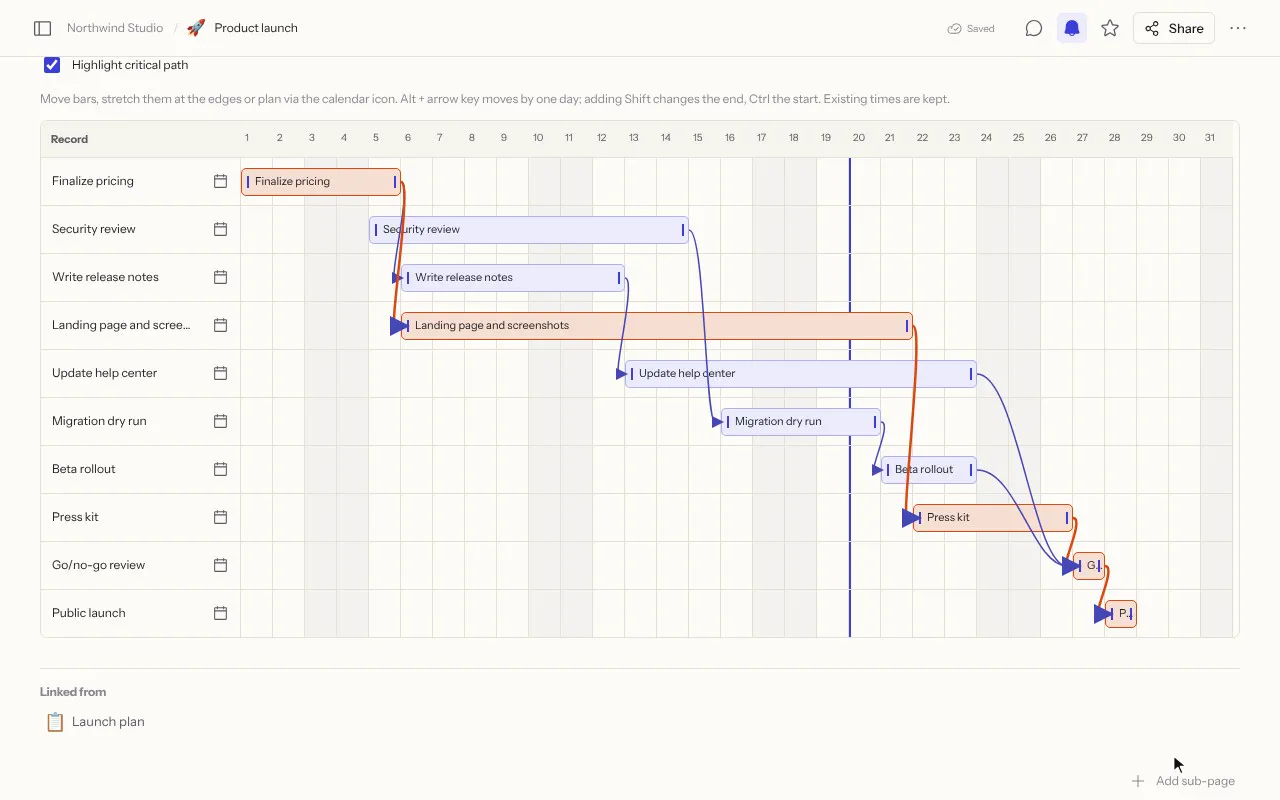
Task: Select the Public launch gantt bar
Action: [x=1121, y=614]
